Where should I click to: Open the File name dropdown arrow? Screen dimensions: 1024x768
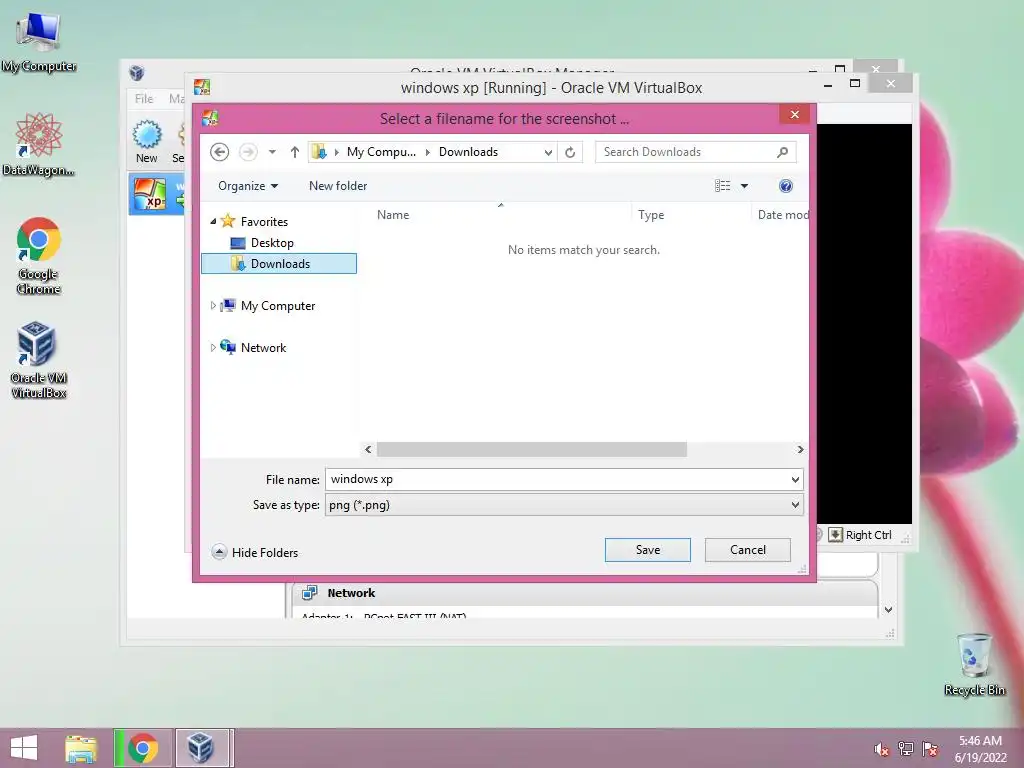coord(795,479)
